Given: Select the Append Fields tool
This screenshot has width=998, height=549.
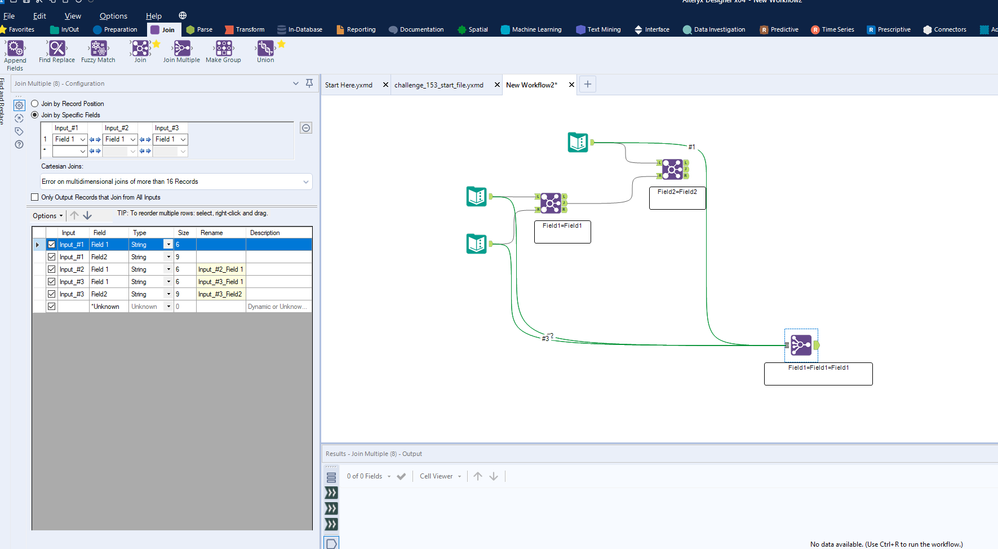Looking at the screenshot, I should [x=15, y=54].
